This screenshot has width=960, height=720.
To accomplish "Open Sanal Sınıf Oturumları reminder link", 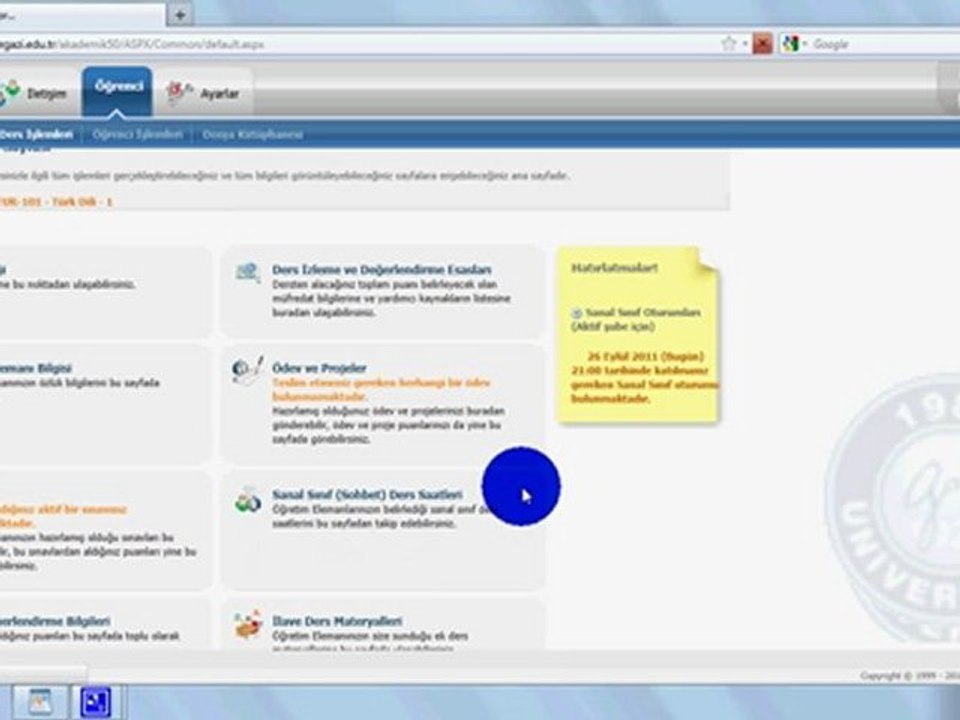I will click(643, 312).
